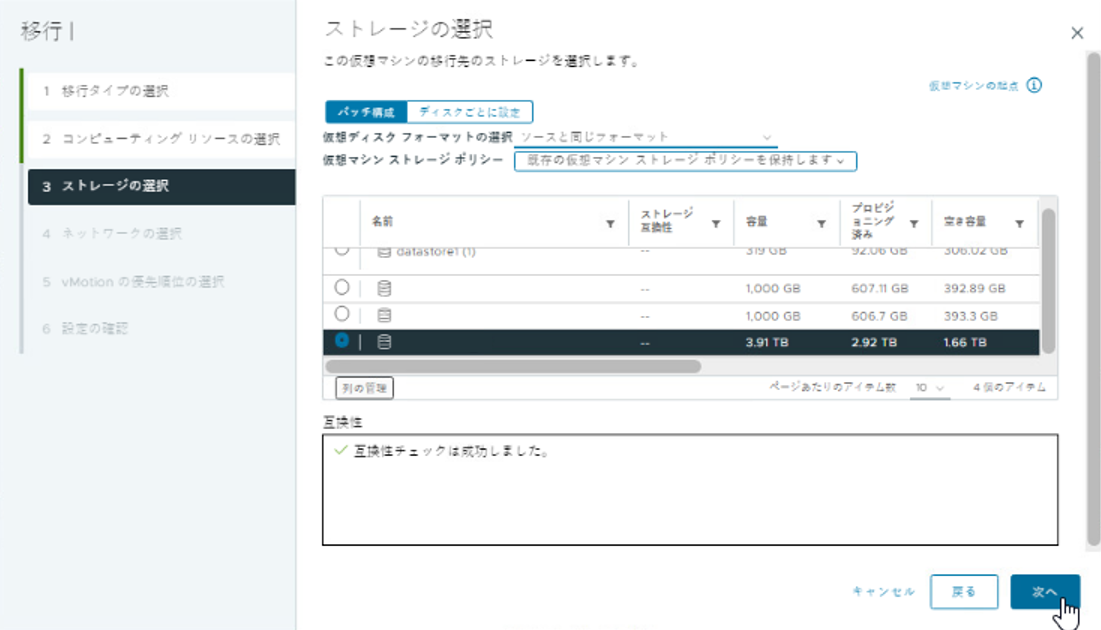Change the items-per-page dropdown showing 10
Screen dimensions: 1101x630
(x=928, y=387)
